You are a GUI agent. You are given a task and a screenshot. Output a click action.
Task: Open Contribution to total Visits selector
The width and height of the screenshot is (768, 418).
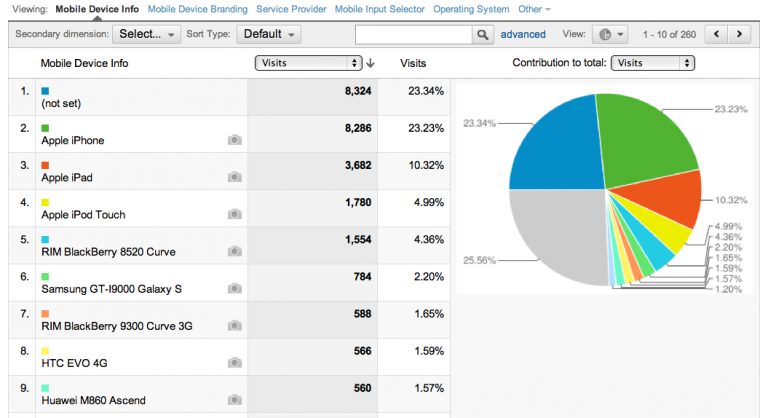coord(652,63)
